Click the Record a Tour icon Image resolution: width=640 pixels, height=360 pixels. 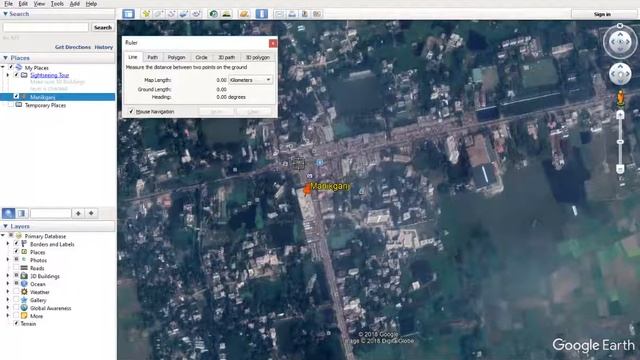196,14
